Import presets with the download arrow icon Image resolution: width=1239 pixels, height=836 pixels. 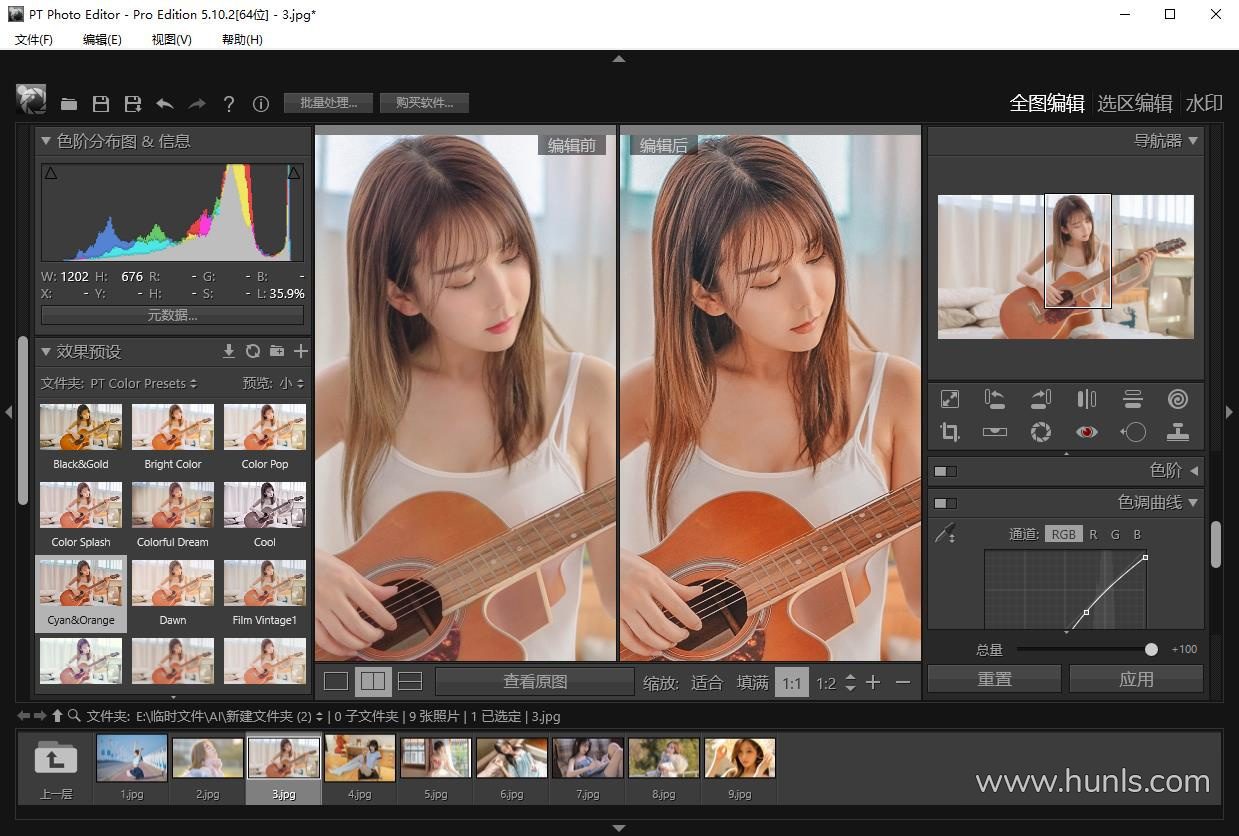pos(228,351)
